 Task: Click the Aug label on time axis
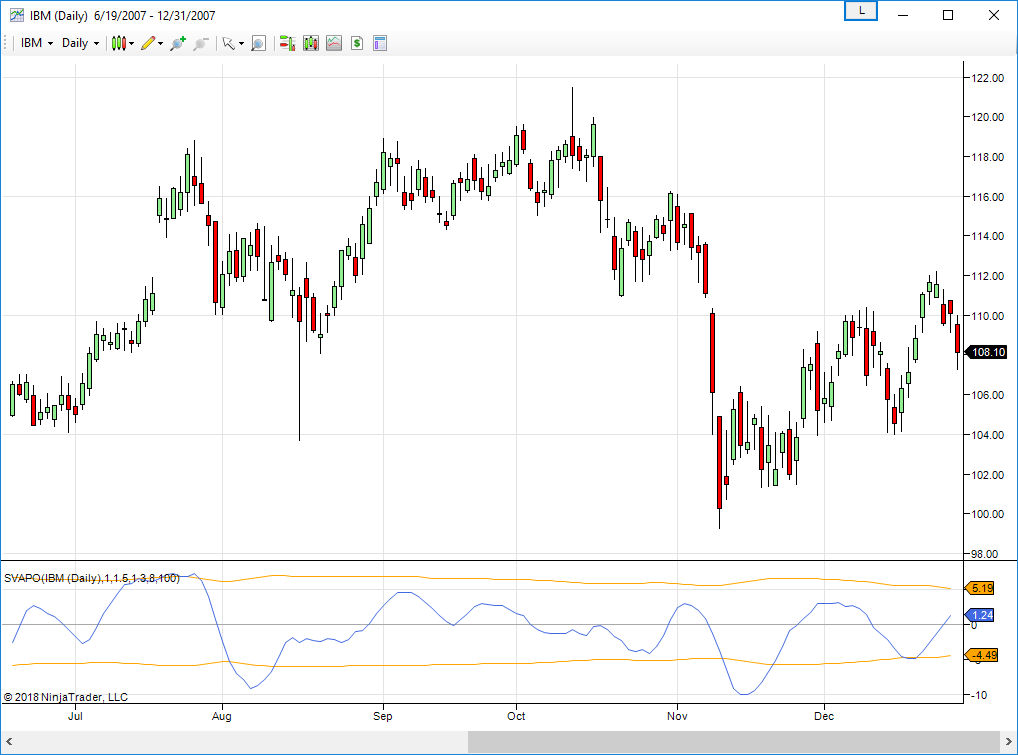pos(221,716)
